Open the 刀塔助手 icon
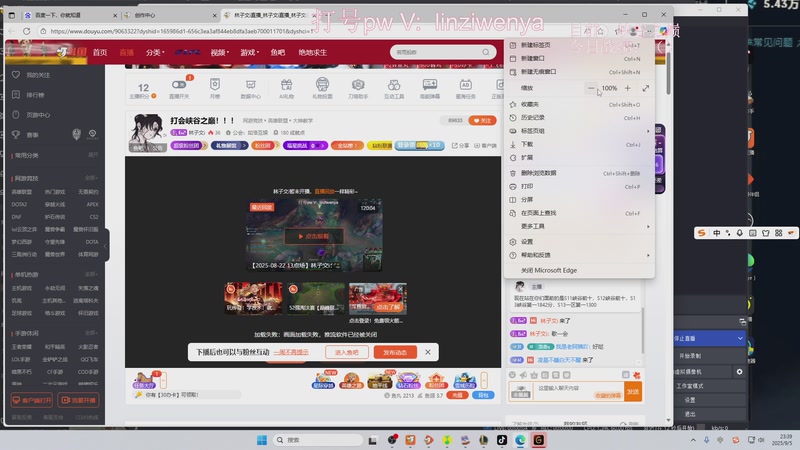800x450 pixels. tap(358, 85)
